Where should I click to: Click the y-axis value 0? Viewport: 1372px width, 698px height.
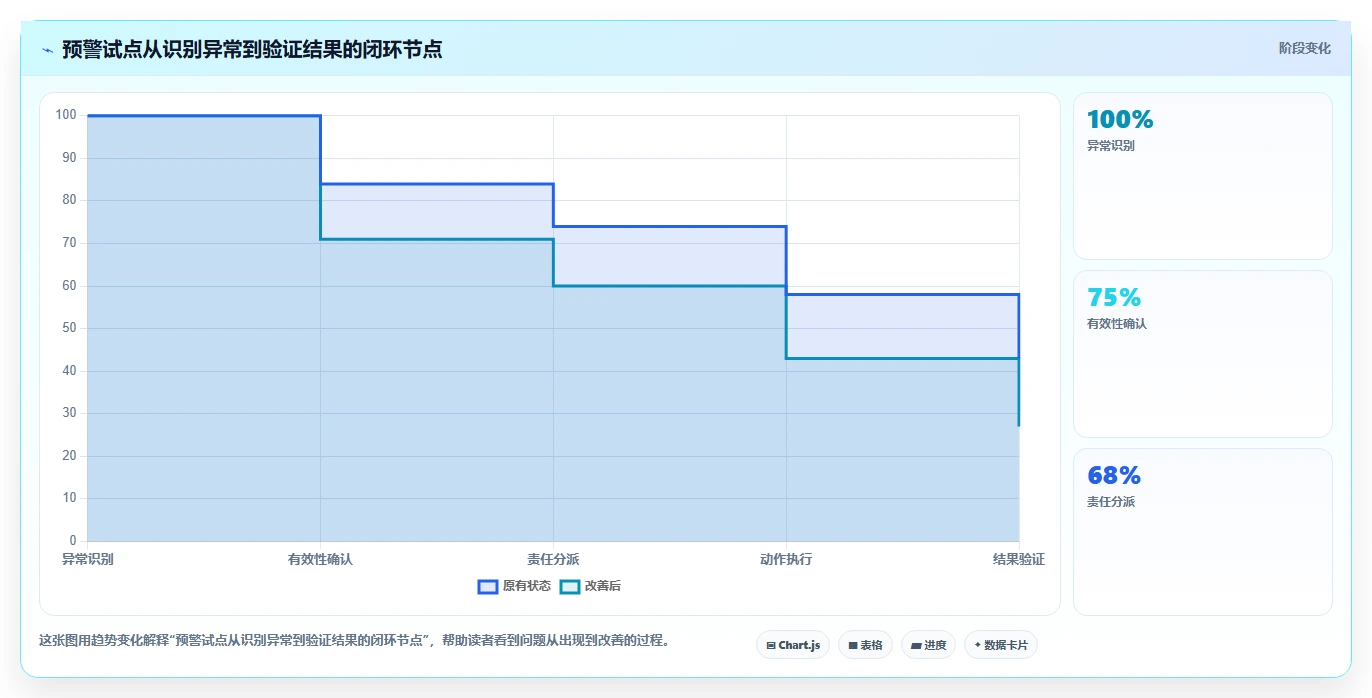point(73,541)
